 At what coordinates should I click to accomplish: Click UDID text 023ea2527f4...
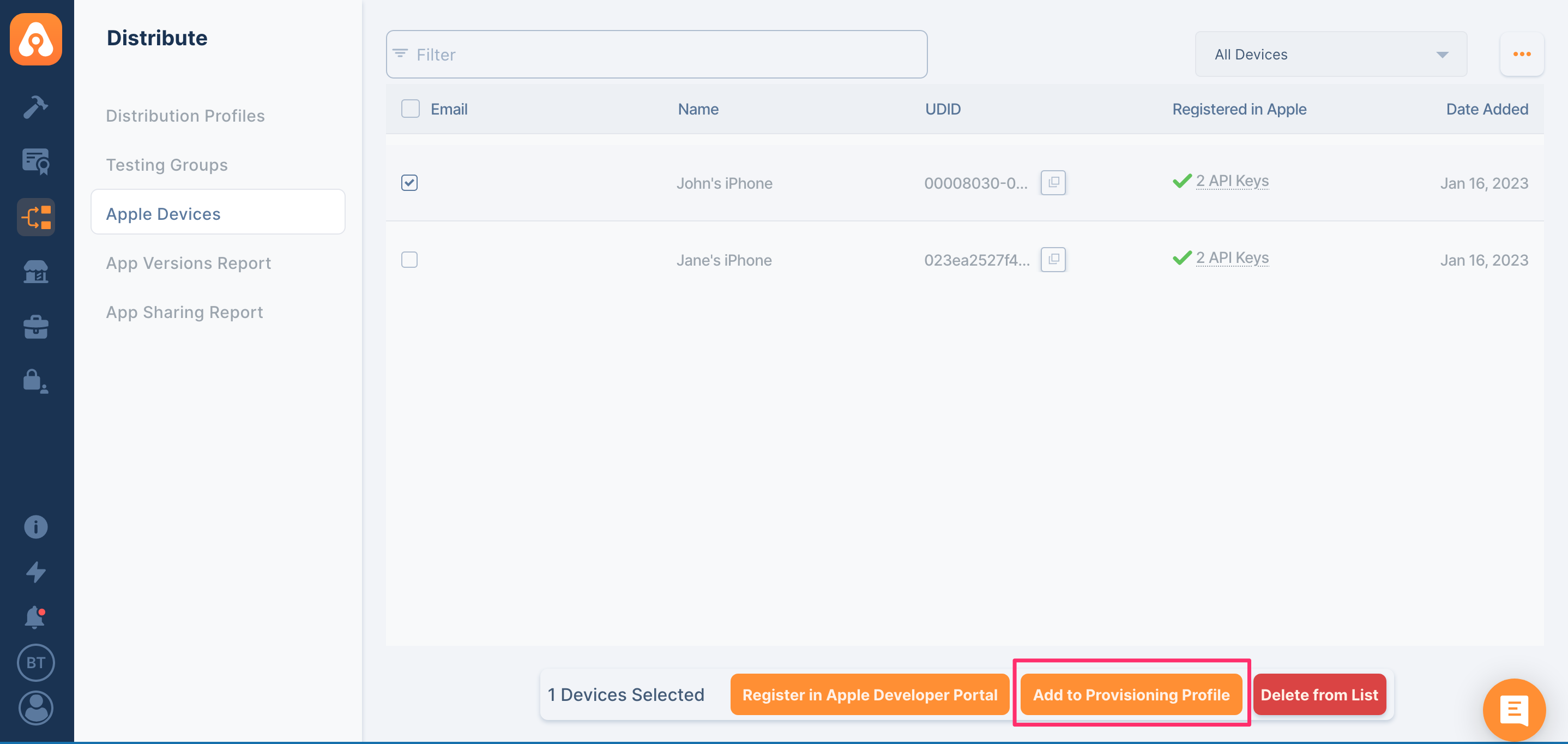pos(977,260)
